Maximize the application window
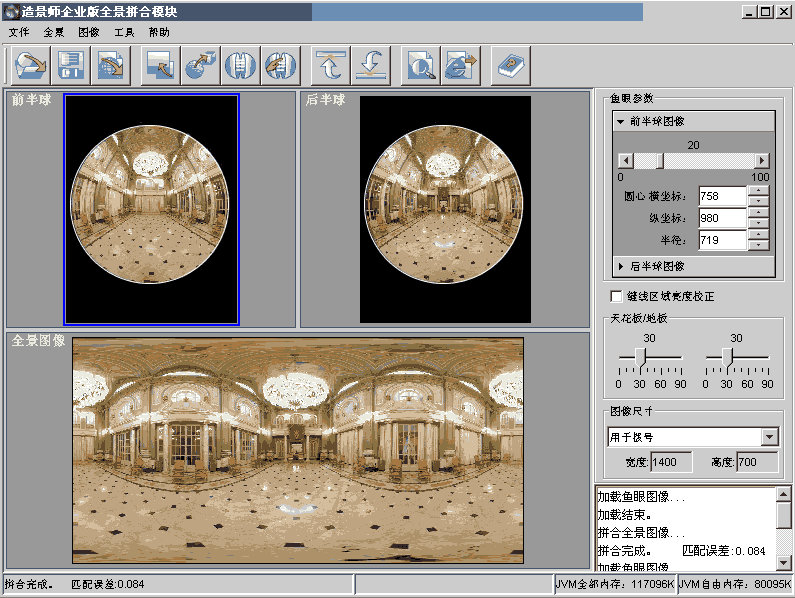This screenshot has width=795, height=598. (x=766, y=11)
